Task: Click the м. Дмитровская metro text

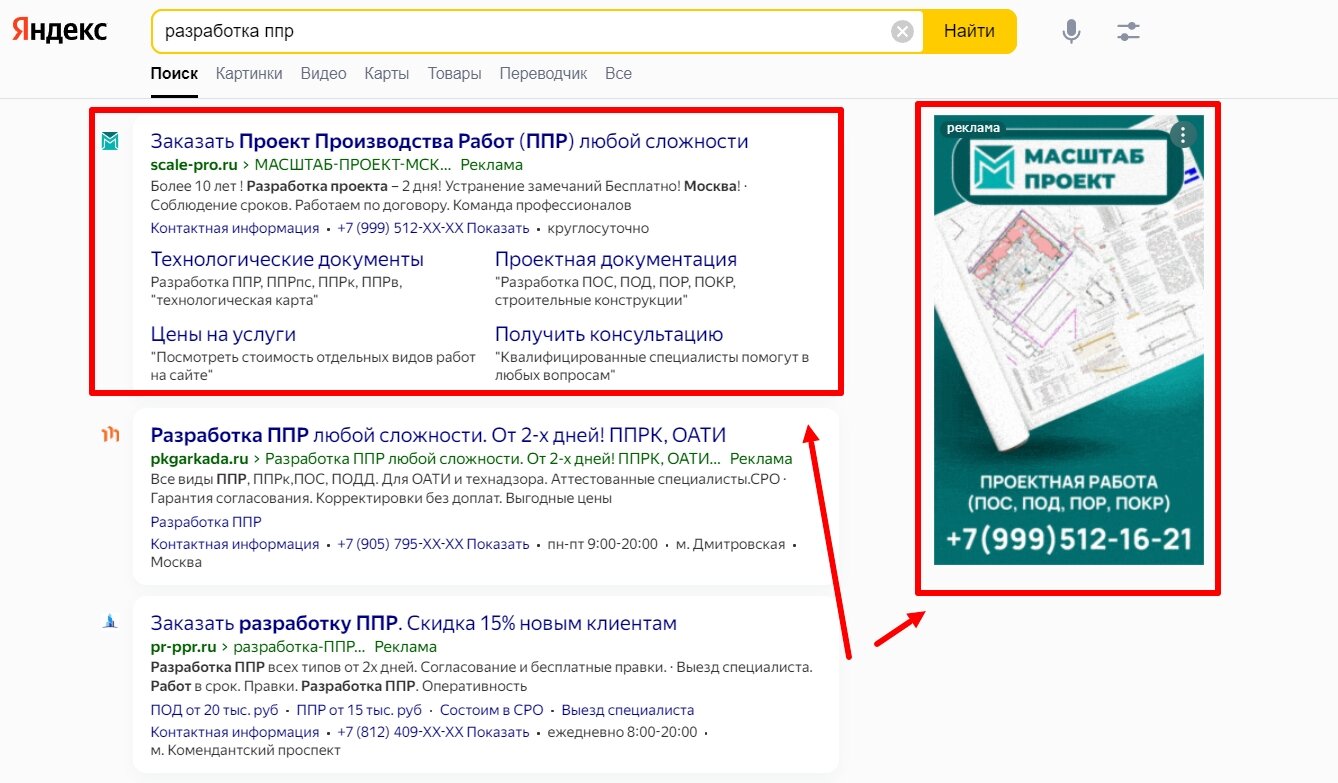Action: [x=730, y=544]
